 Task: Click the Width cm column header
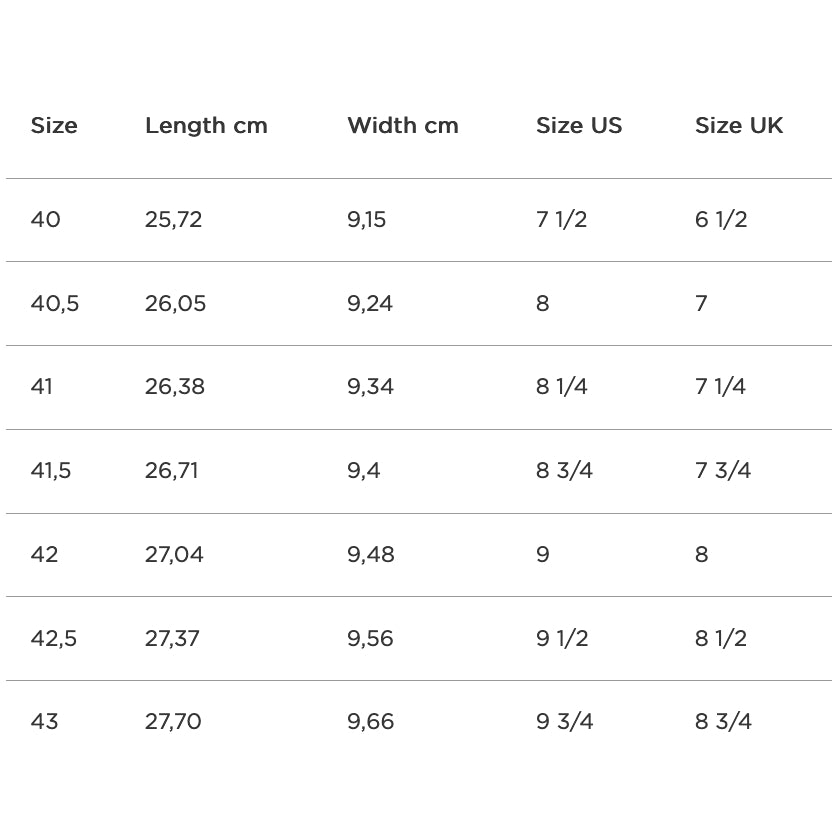[x=402, y=126]
